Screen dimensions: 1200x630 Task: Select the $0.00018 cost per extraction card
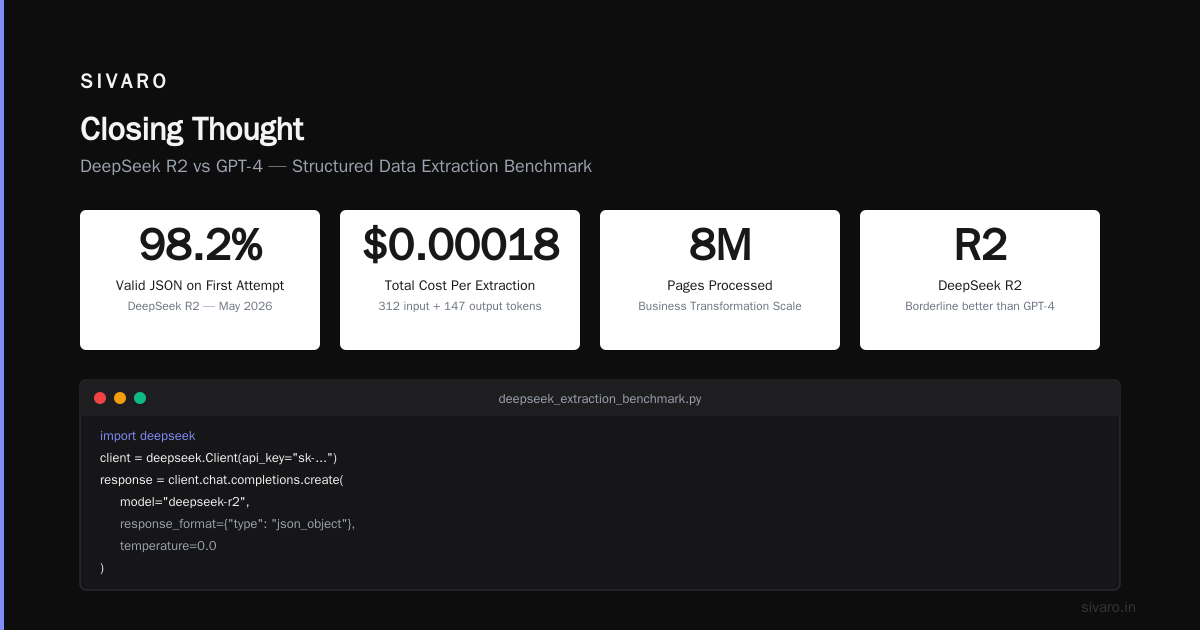click(460, 280)
